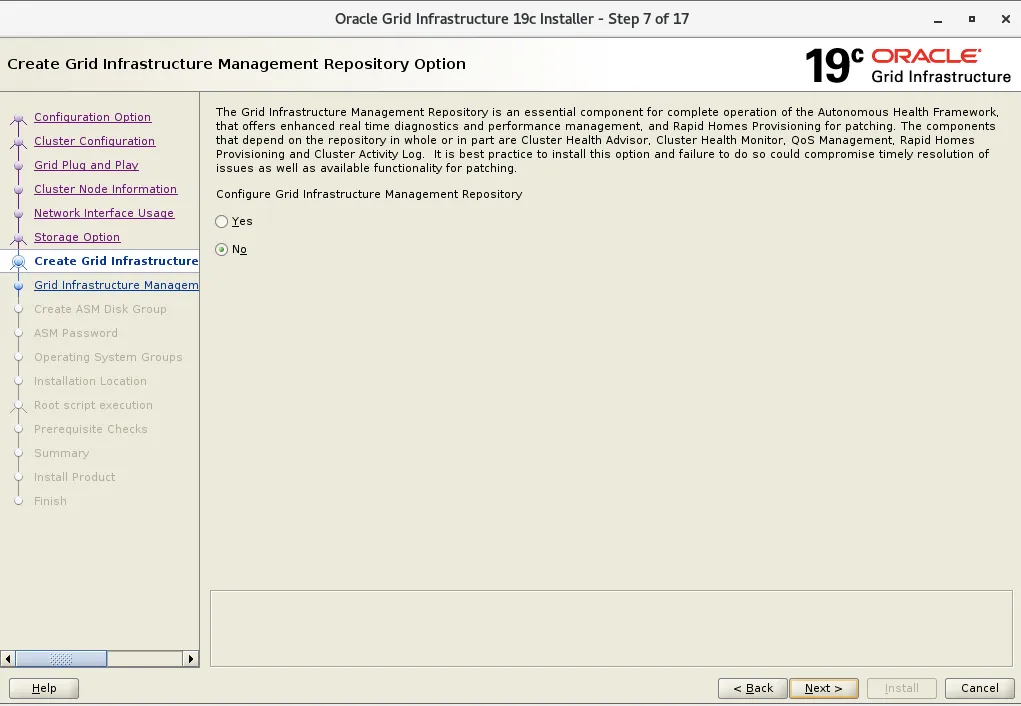Click the right arrow on the sidebar scrollbar
The width and height of the screenshot is (1021, 706).
point(191,659)
